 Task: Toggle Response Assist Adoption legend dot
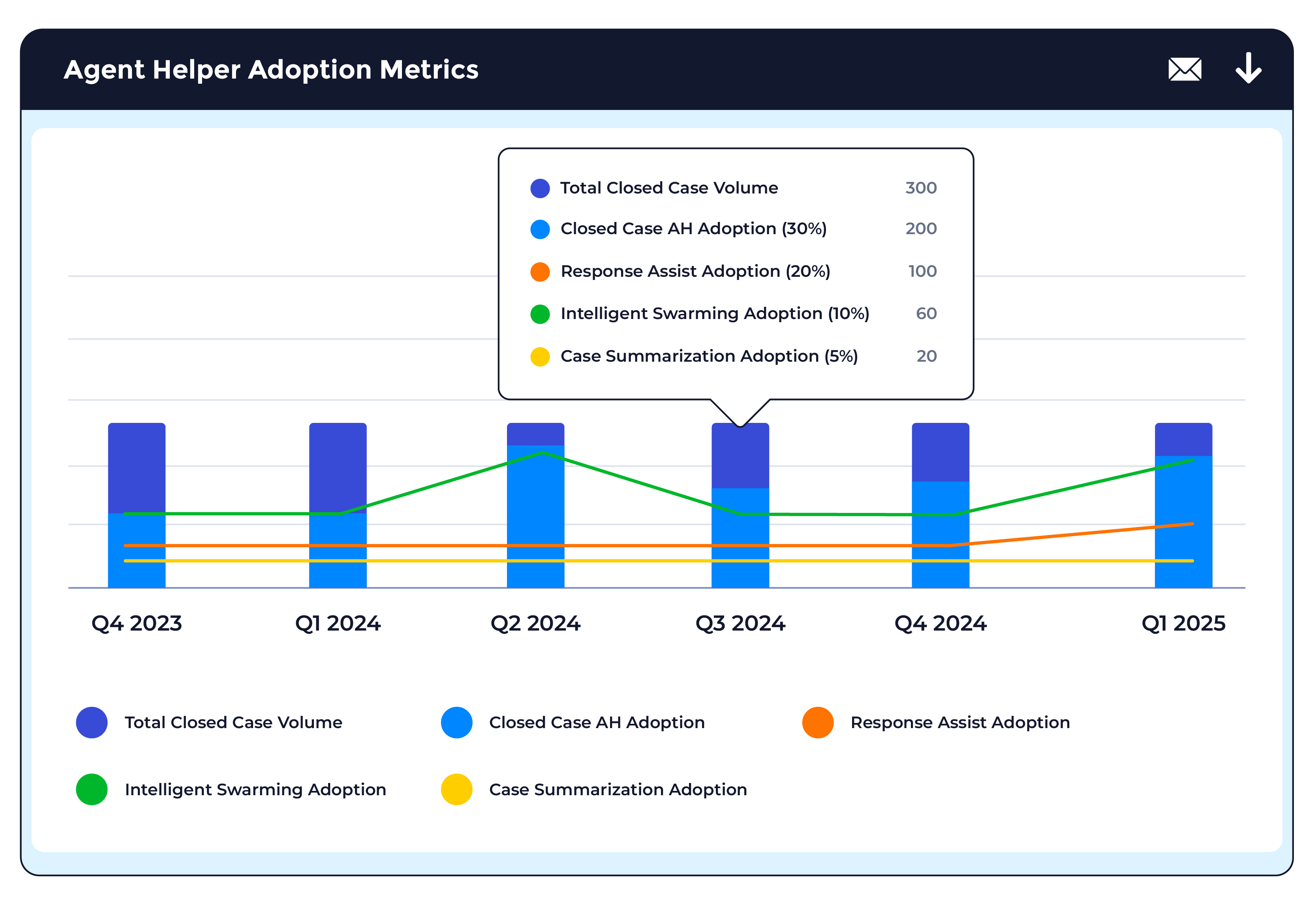pyautogui.click(x=818, y=722)
